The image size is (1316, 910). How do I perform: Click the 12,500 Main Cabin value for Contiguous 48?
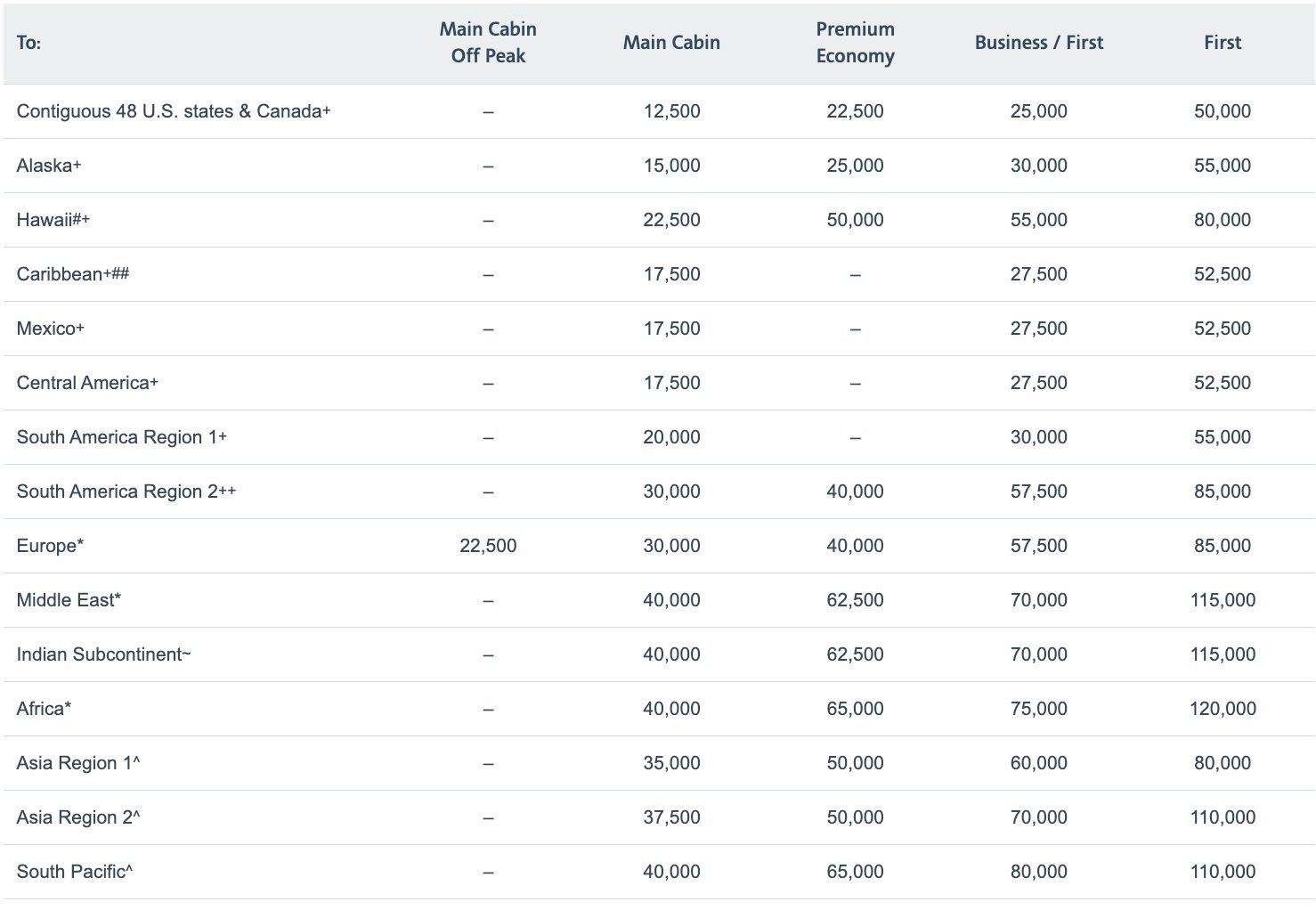tap(671, 111)
